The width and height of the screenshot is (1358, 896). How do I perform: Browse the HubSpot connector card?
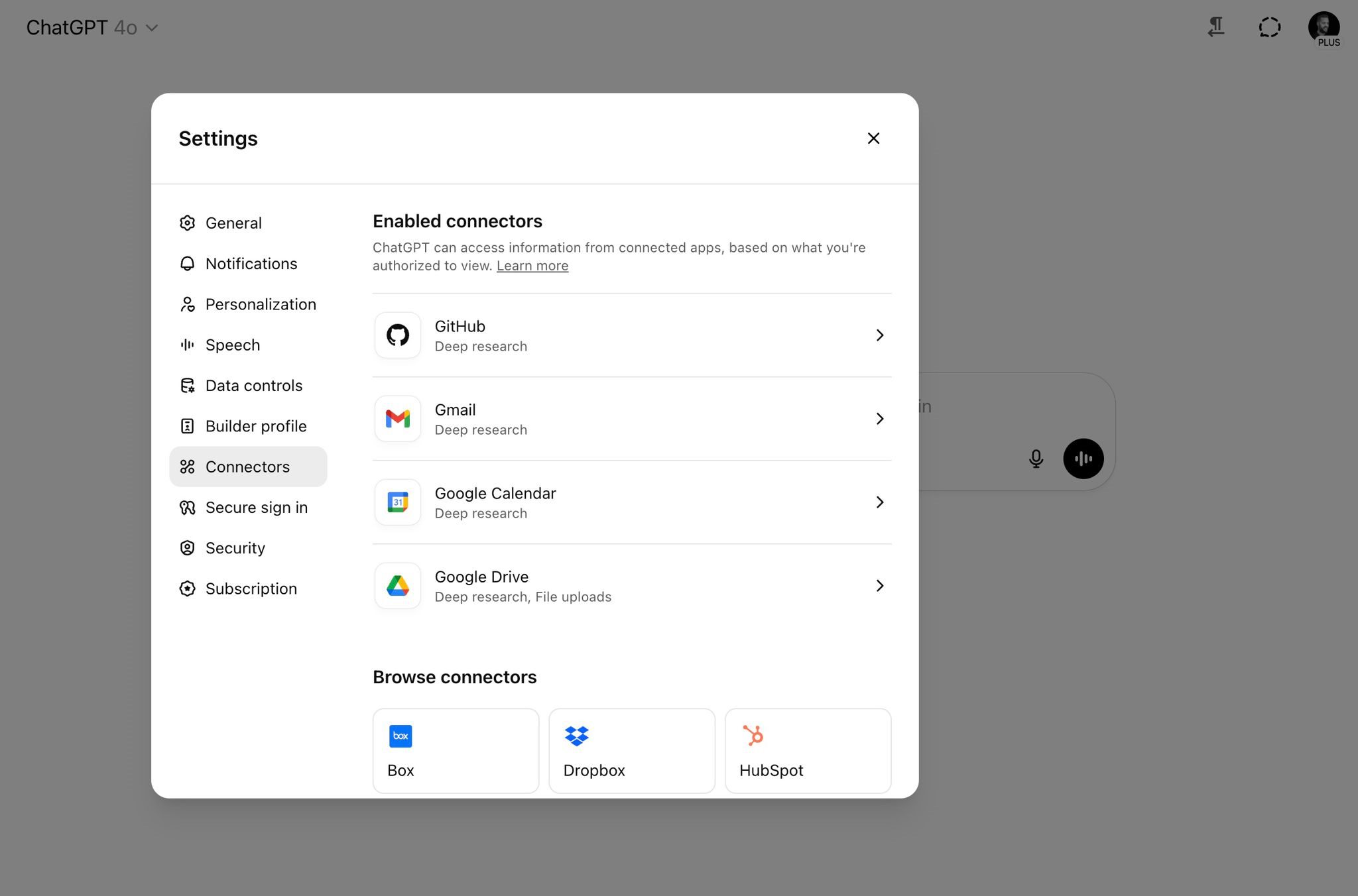coord(808,751)
